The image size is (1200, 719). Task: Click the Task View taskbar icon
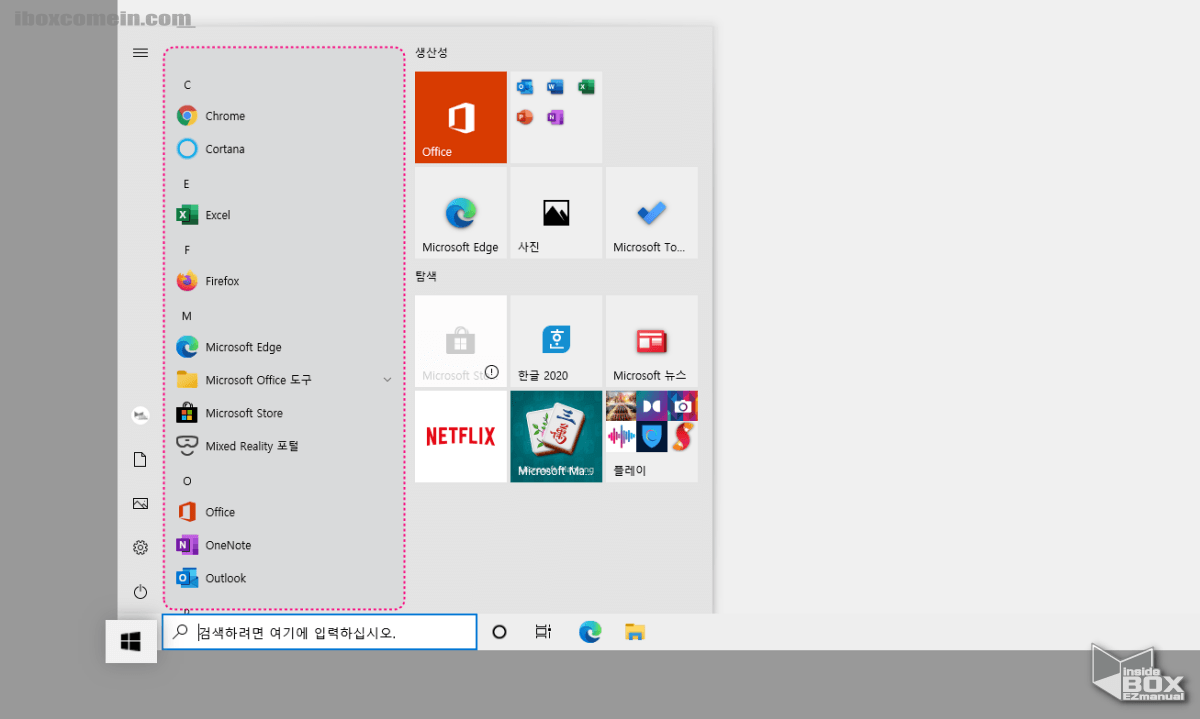pyautogui.click(x=542, y=631)
